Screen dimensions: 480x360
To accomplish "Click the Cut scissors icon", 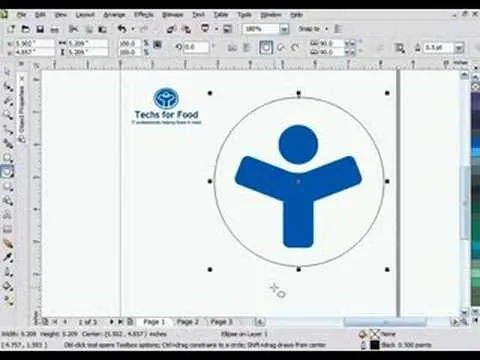I will tap(73, 29).
